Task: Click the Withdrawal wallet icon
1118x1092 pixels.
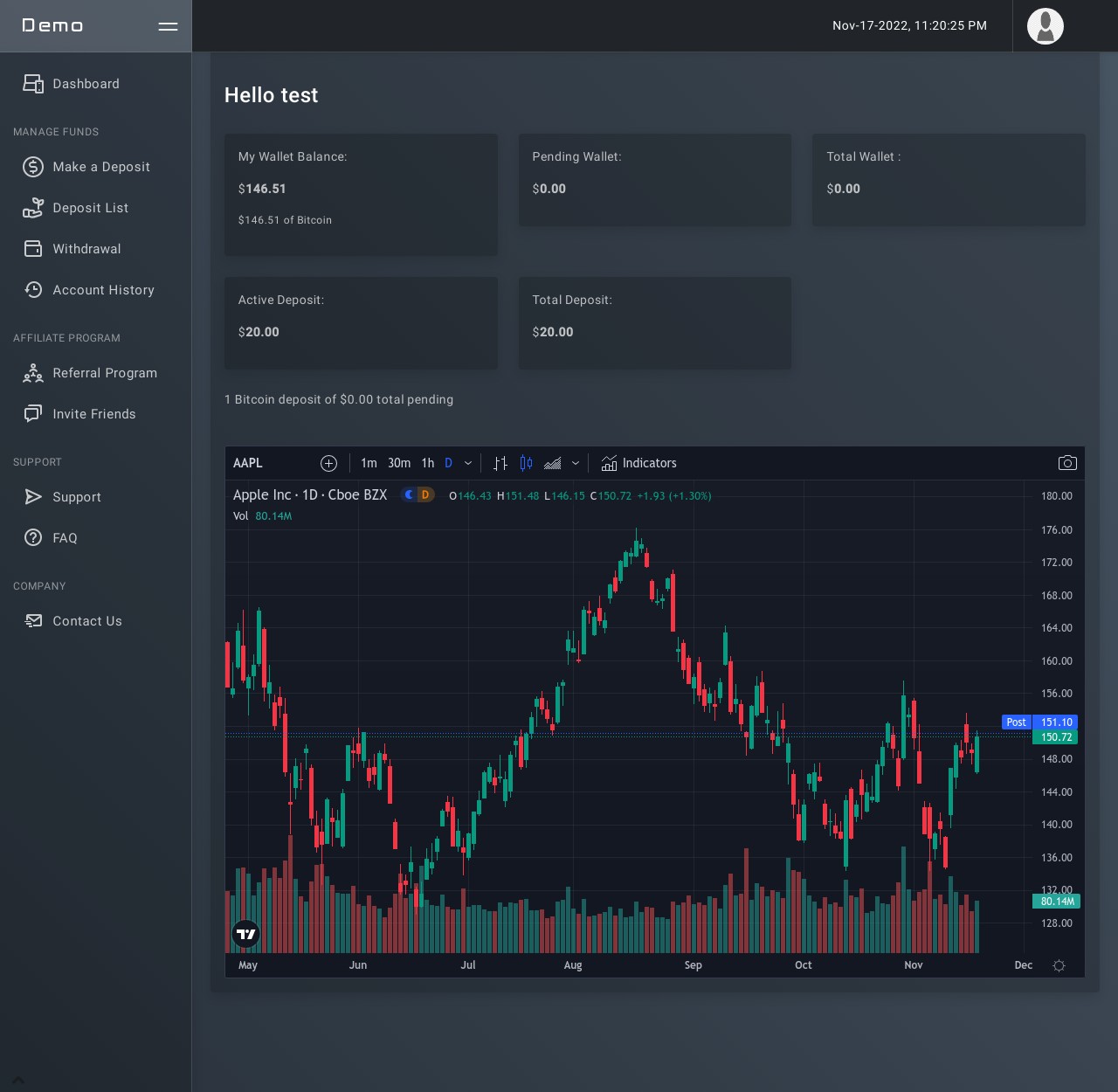Action: (x=33, y=249)
